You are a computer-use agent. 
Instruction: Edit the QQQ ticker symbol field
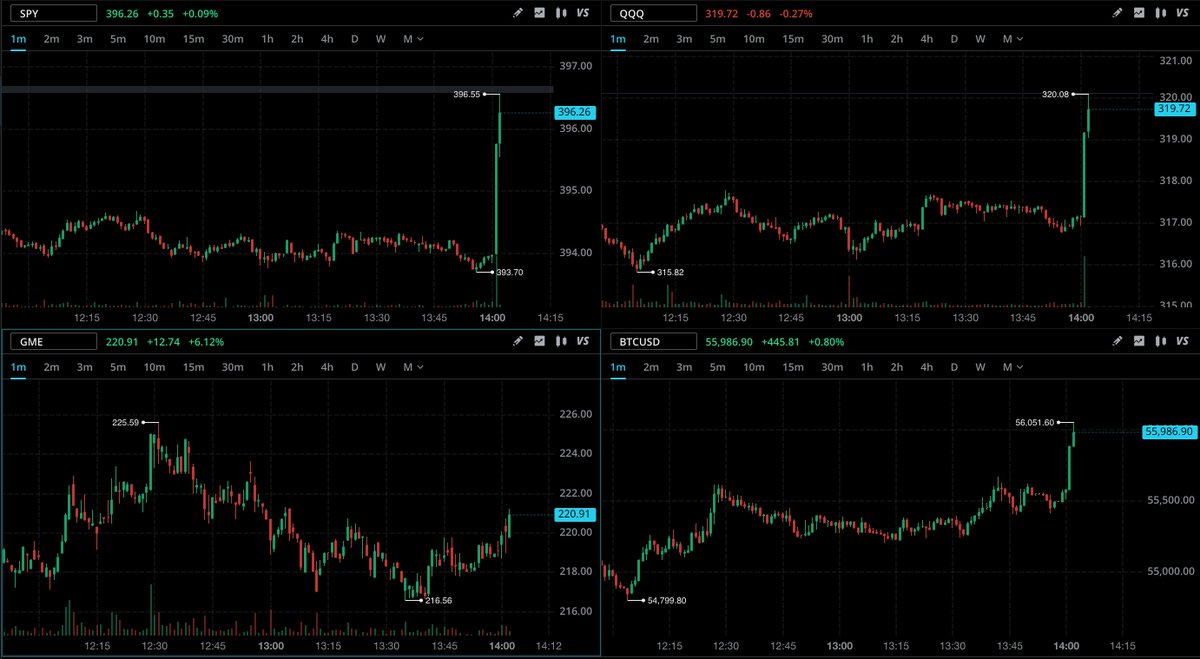click(x=651, y=14)
